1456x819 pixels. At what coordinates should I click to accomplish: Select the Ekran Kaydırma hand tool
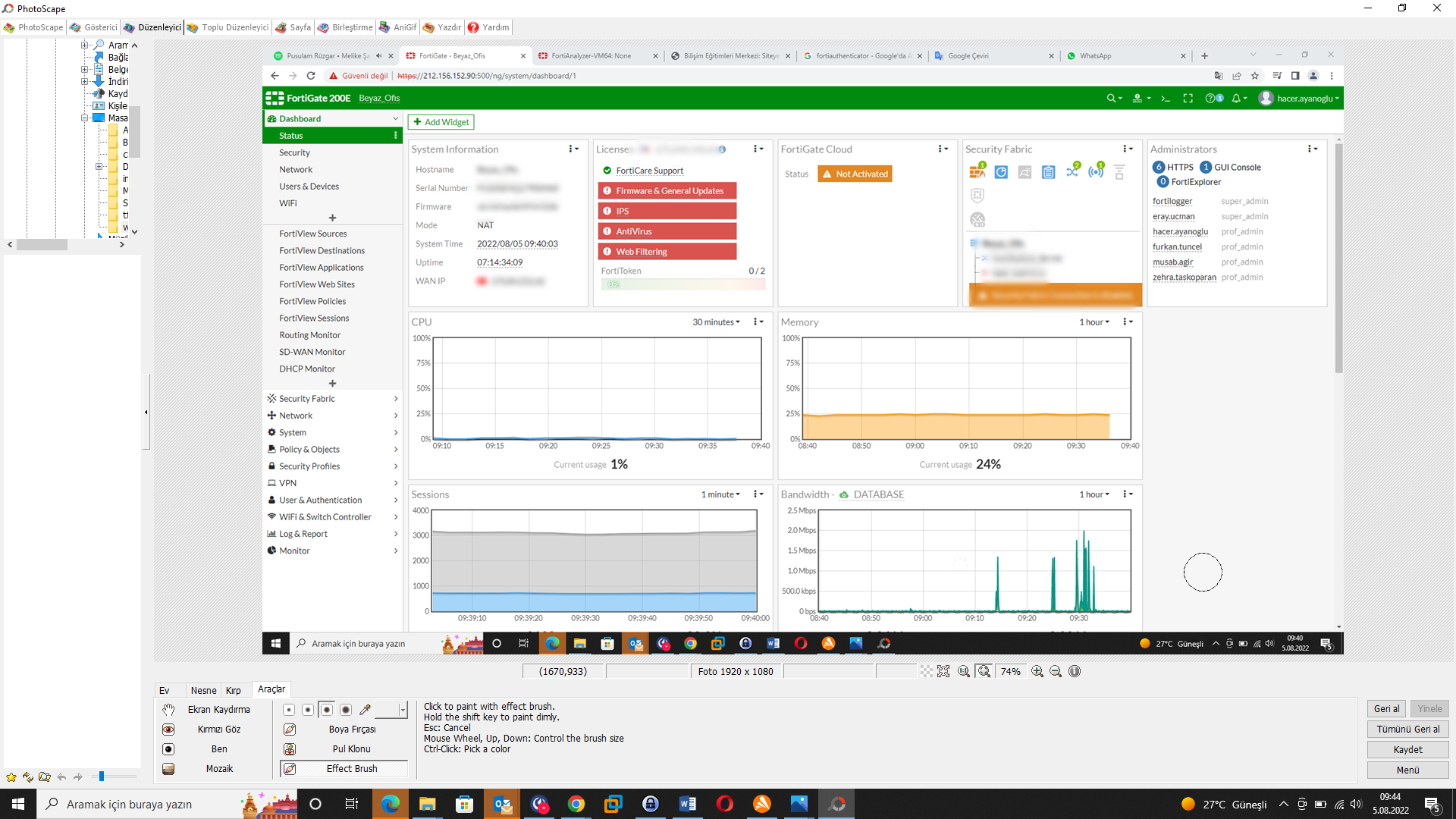[209, 710]
